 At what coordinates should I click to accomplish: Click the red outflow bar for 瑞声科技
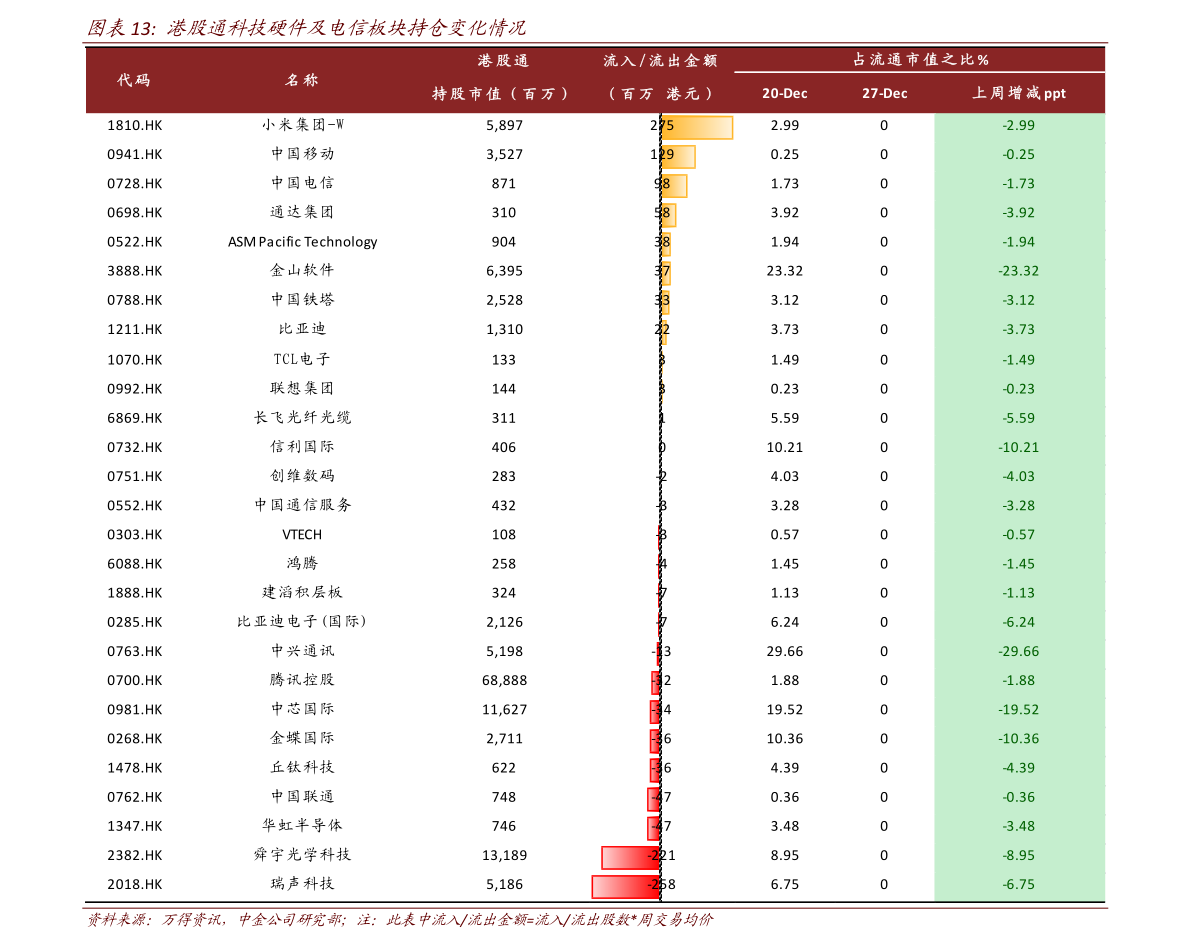tap(626, 886)
